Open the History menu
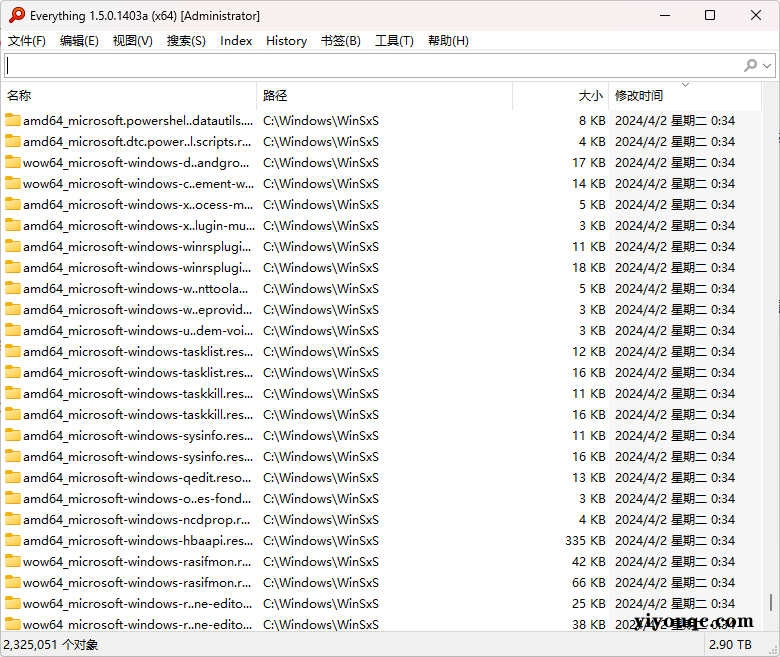 (286, 41)
